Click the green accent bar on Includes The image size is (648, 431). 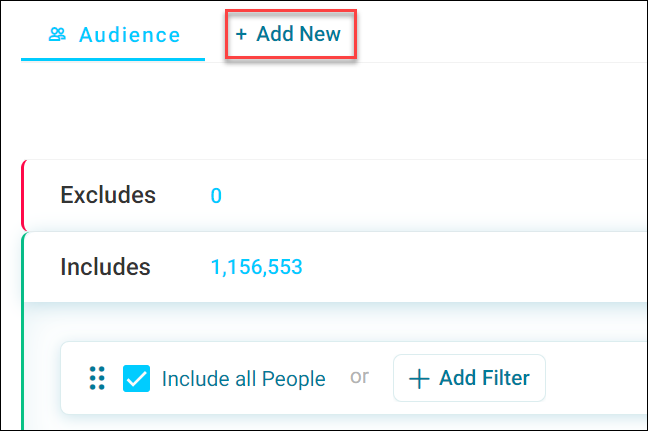[23, 331]
